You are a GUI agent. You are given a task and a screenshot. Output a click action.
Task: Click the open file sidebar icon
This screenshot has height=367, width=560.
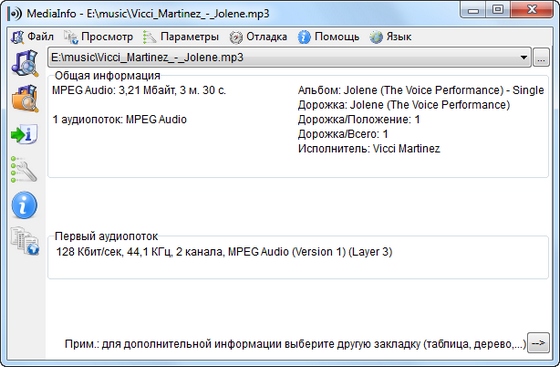point(25,63)
